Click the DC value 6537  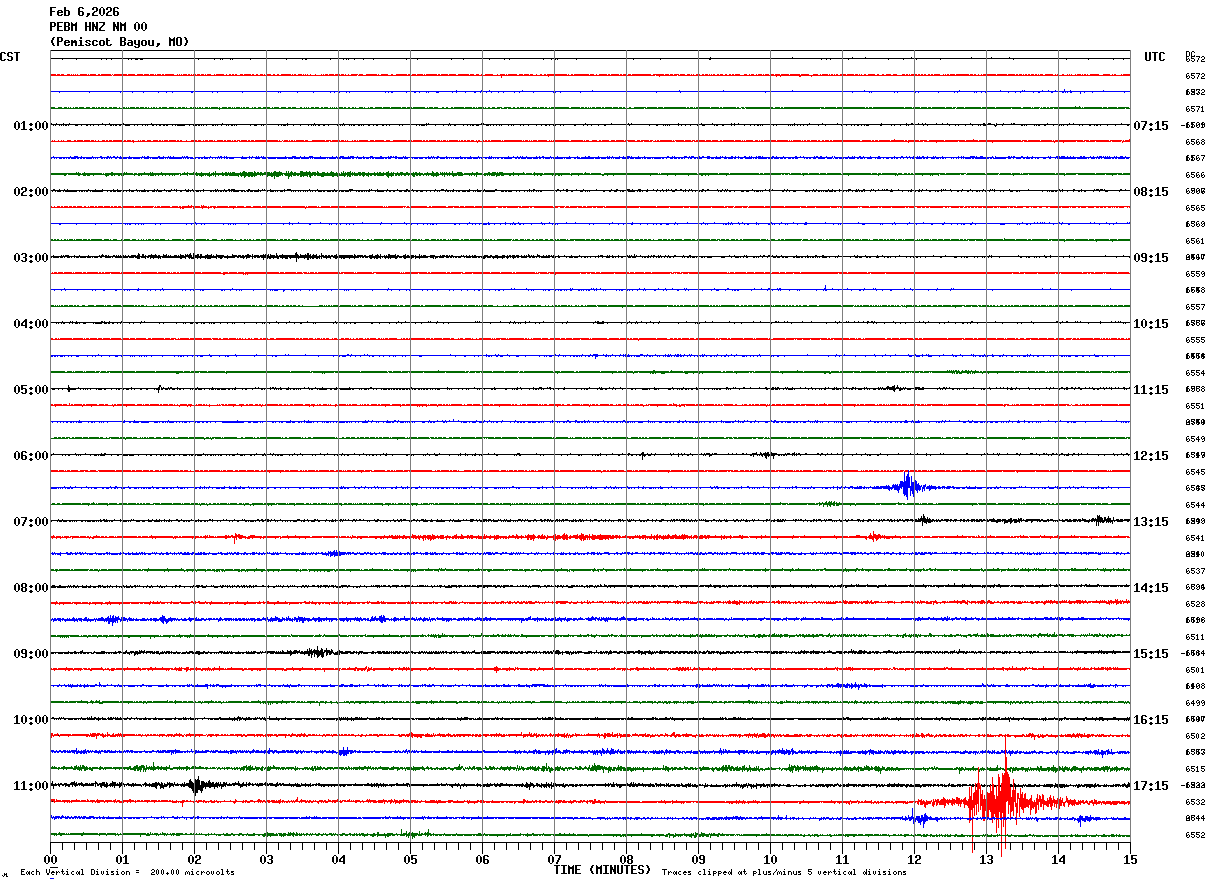[1194, 571]
